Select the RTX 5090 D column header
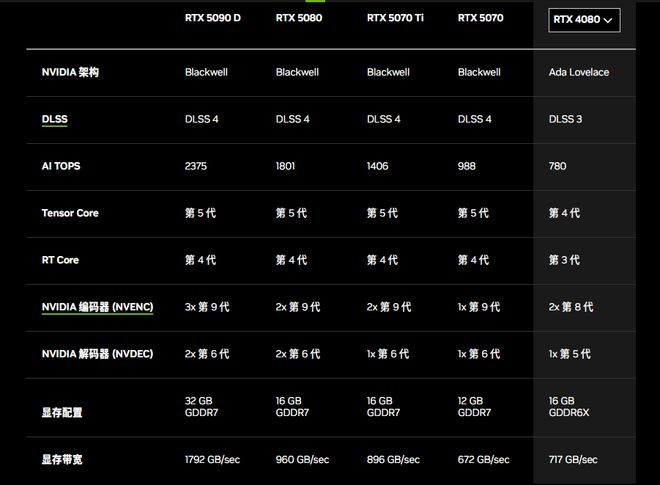The width and height of the screenshot is (660, 485). 213,18
